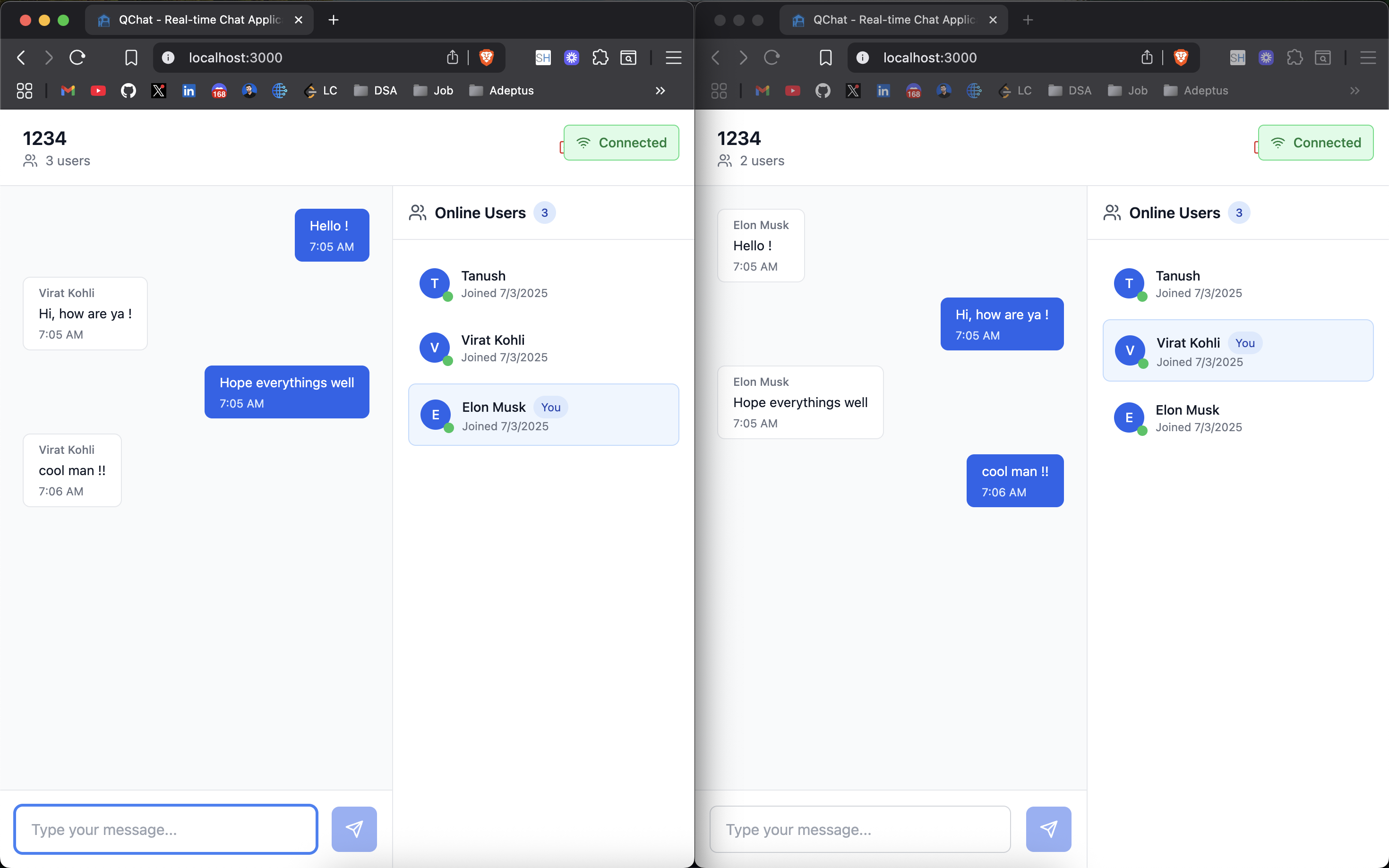This screenshot has height=868, width=1389.
Task: Open a new tab in left browser window
Action: [333, 20]
